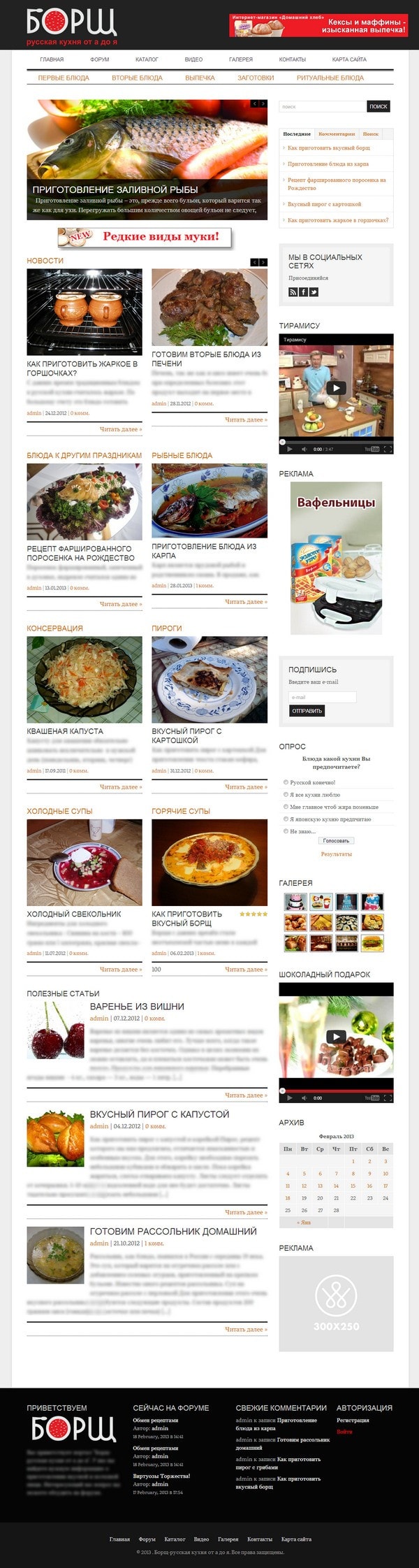Go to previous Новости item arrow
Screen dimensions: 419x1568
click(x=255, y=262)
